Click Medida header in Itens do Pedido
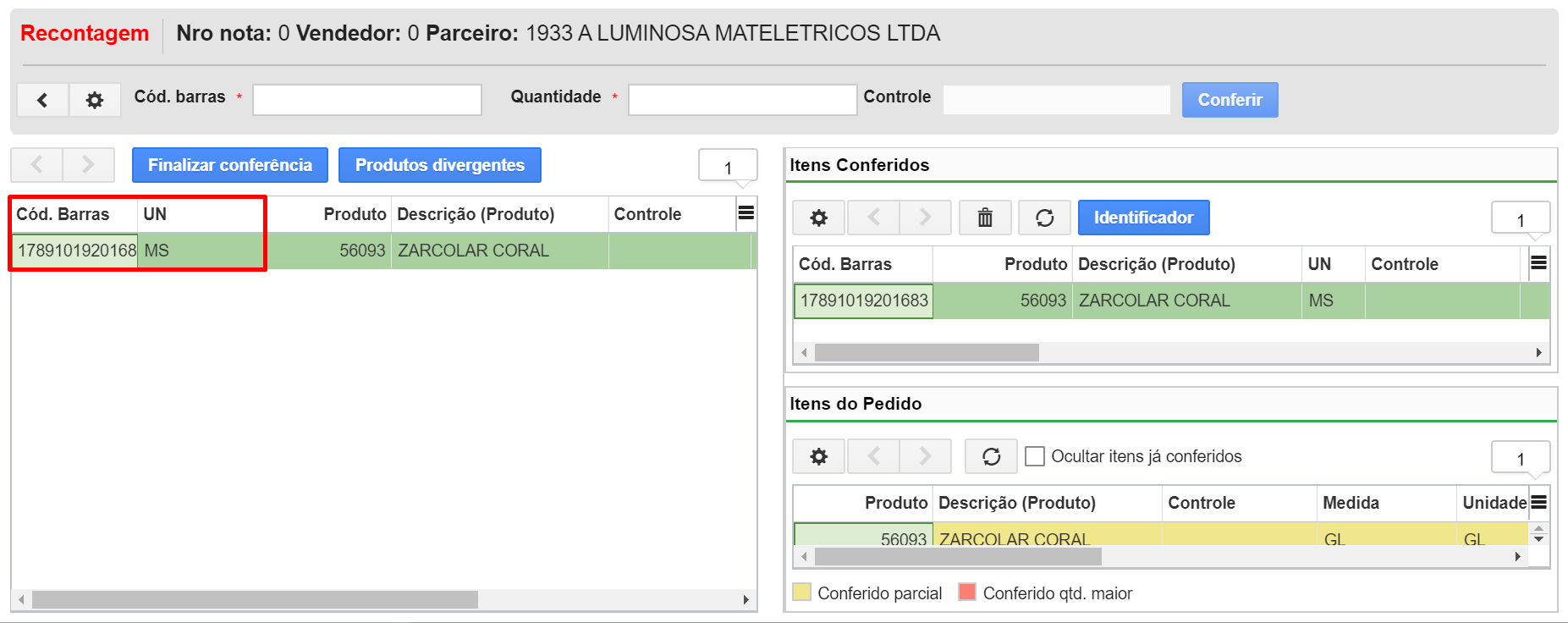Image resolution: width=1568 pixels, height=623 pixels. [1386, 503]
